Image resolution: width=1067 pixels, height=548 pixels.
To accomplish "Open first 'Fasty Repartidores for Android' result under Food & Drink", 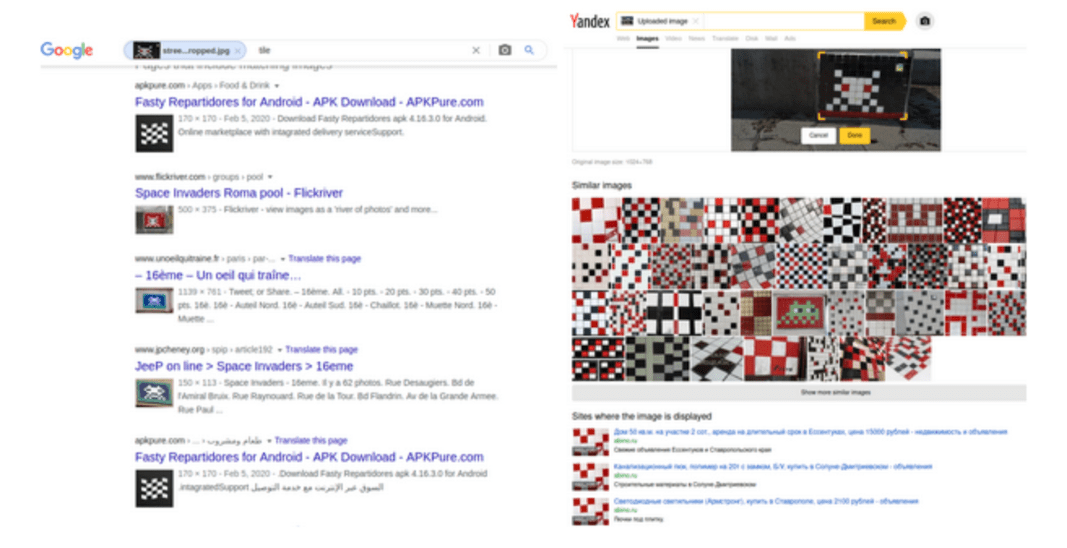I will [x=309, y=102].
